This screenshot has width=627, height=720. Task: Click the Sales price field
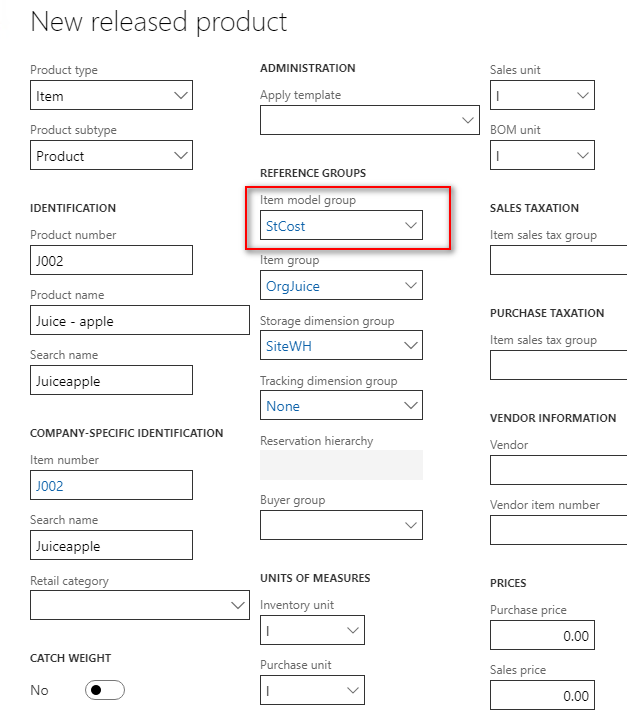541,695
